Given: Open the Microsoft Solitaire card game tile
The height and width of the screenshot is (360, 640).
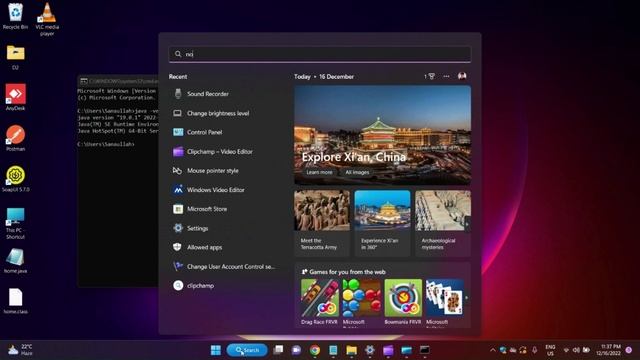Looking at the screenshot, I should (x=444, y=302).
